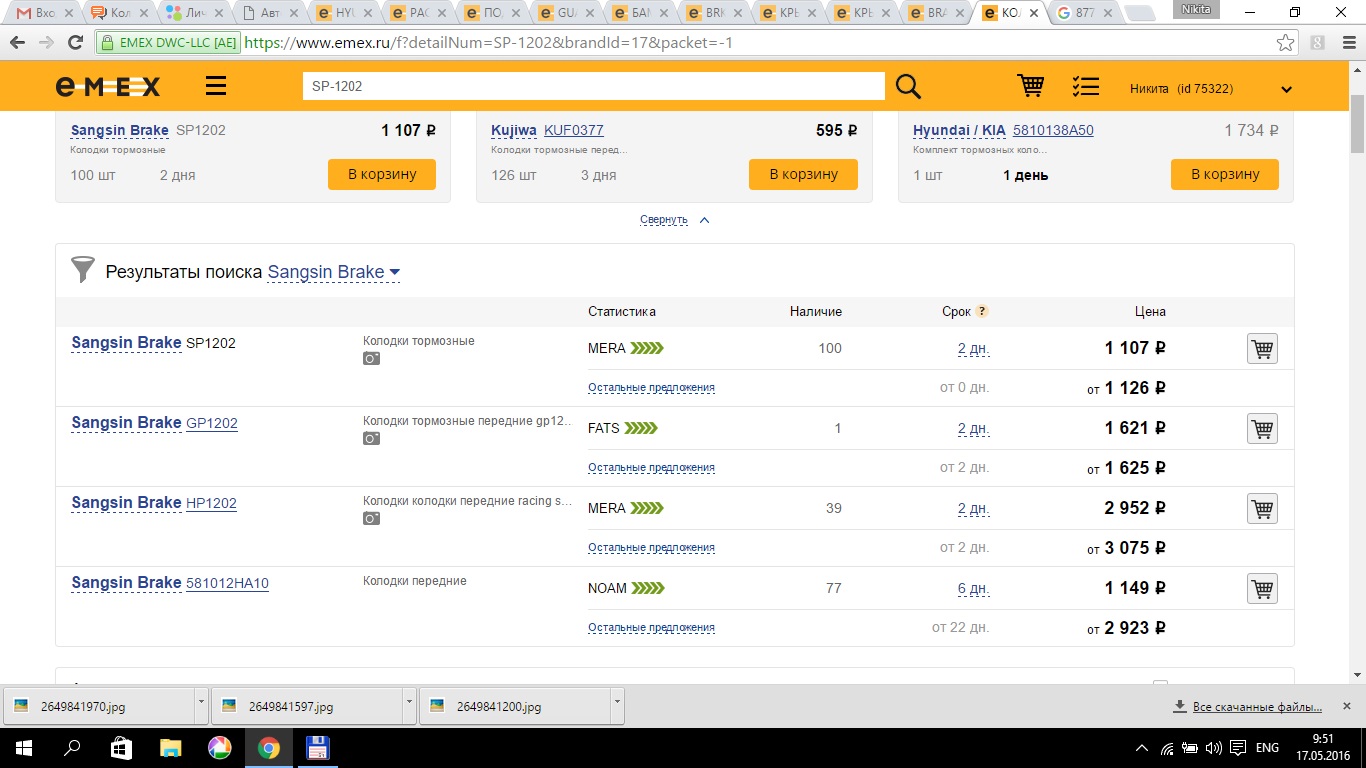Expand Остальные предложения under SP1202 row
The width and height of the screenshot is (1366, 768).
[651, 387]
